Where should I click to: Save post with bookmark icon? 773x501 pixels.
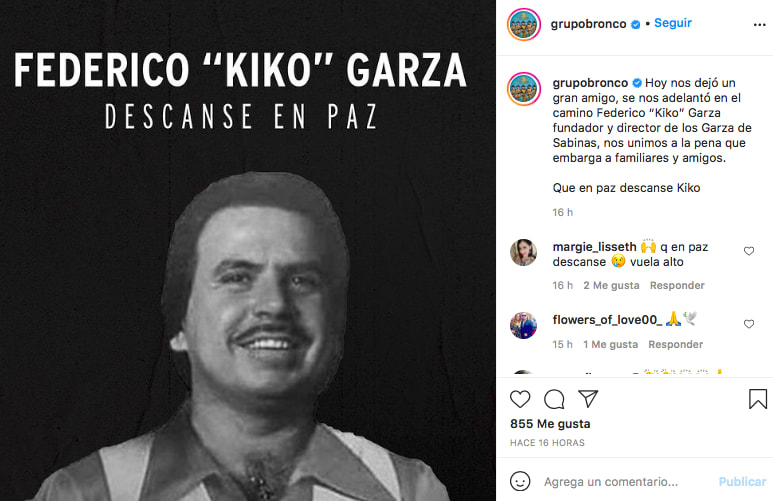(x=758, y=399)
